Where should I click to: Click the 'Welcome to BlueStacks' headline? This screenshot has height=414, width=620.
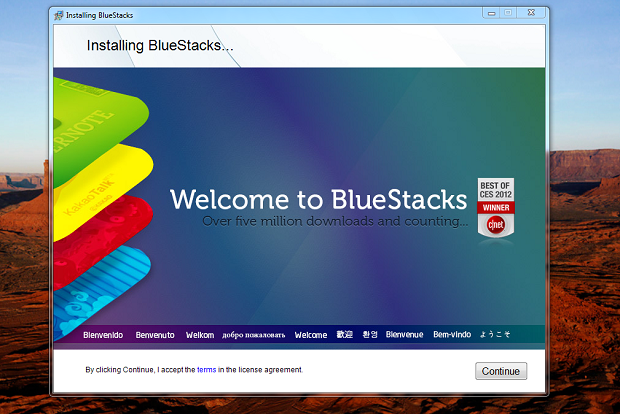tap(319, 199)
